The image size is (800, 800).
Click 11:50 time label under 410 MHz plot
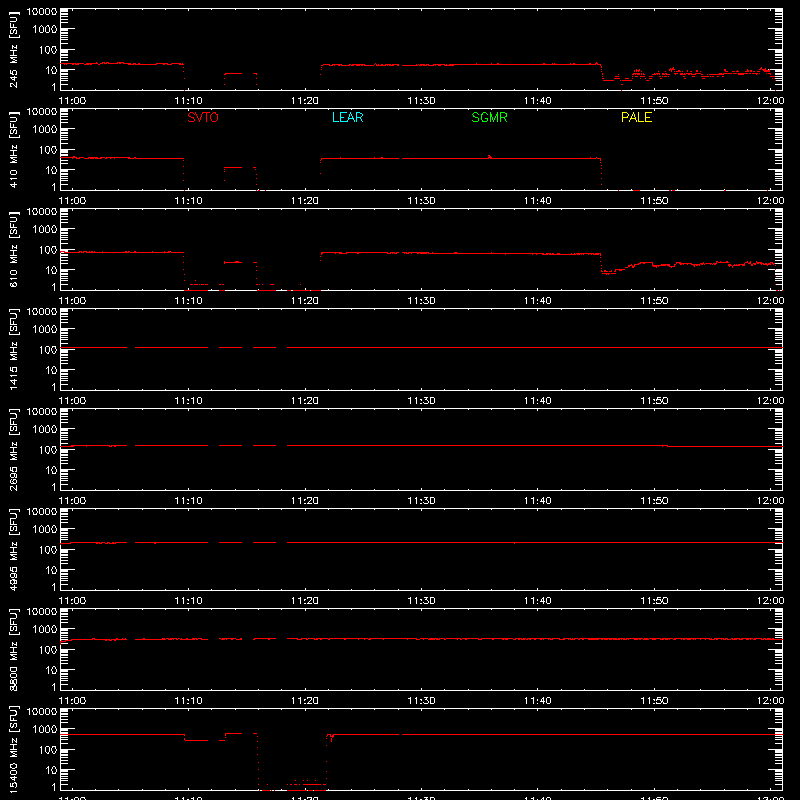pos(654,201)
